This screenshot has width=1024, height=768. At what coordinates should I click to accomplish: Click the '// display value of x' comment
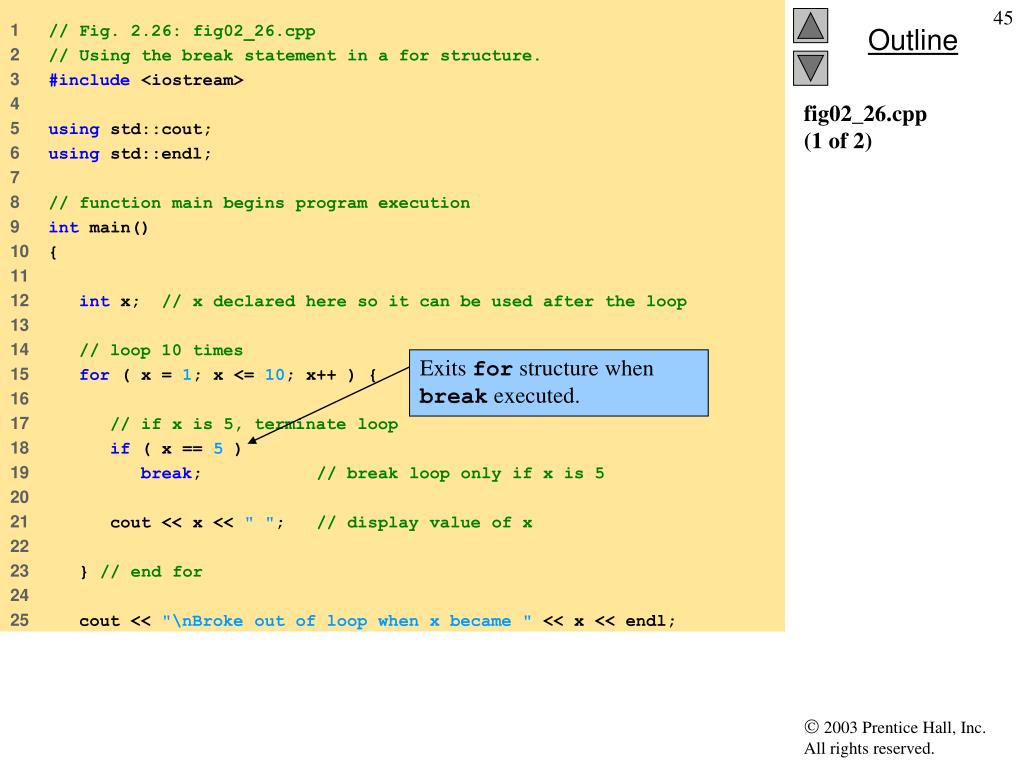click(424, 522)
